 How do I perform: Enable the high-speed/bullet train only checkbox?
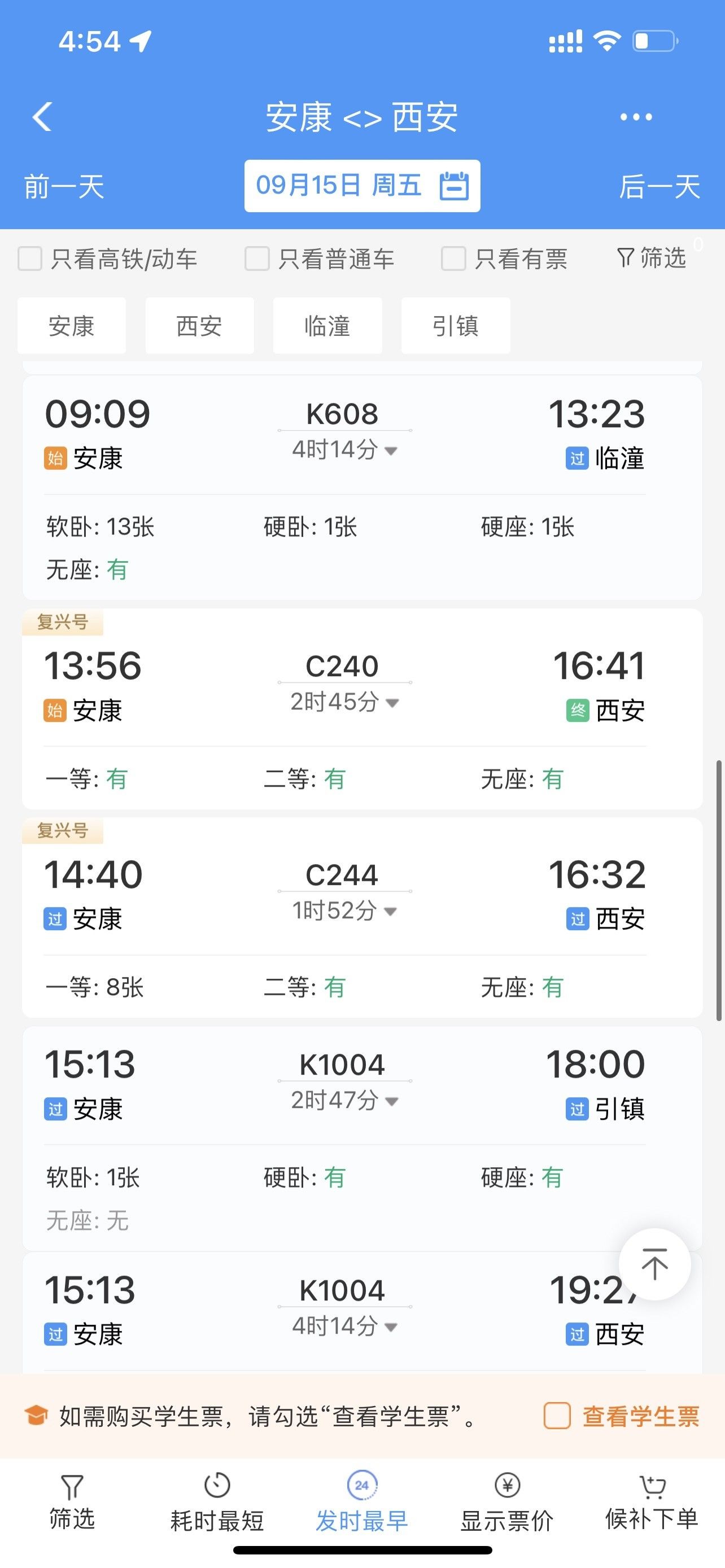click(x=30, y=259)
